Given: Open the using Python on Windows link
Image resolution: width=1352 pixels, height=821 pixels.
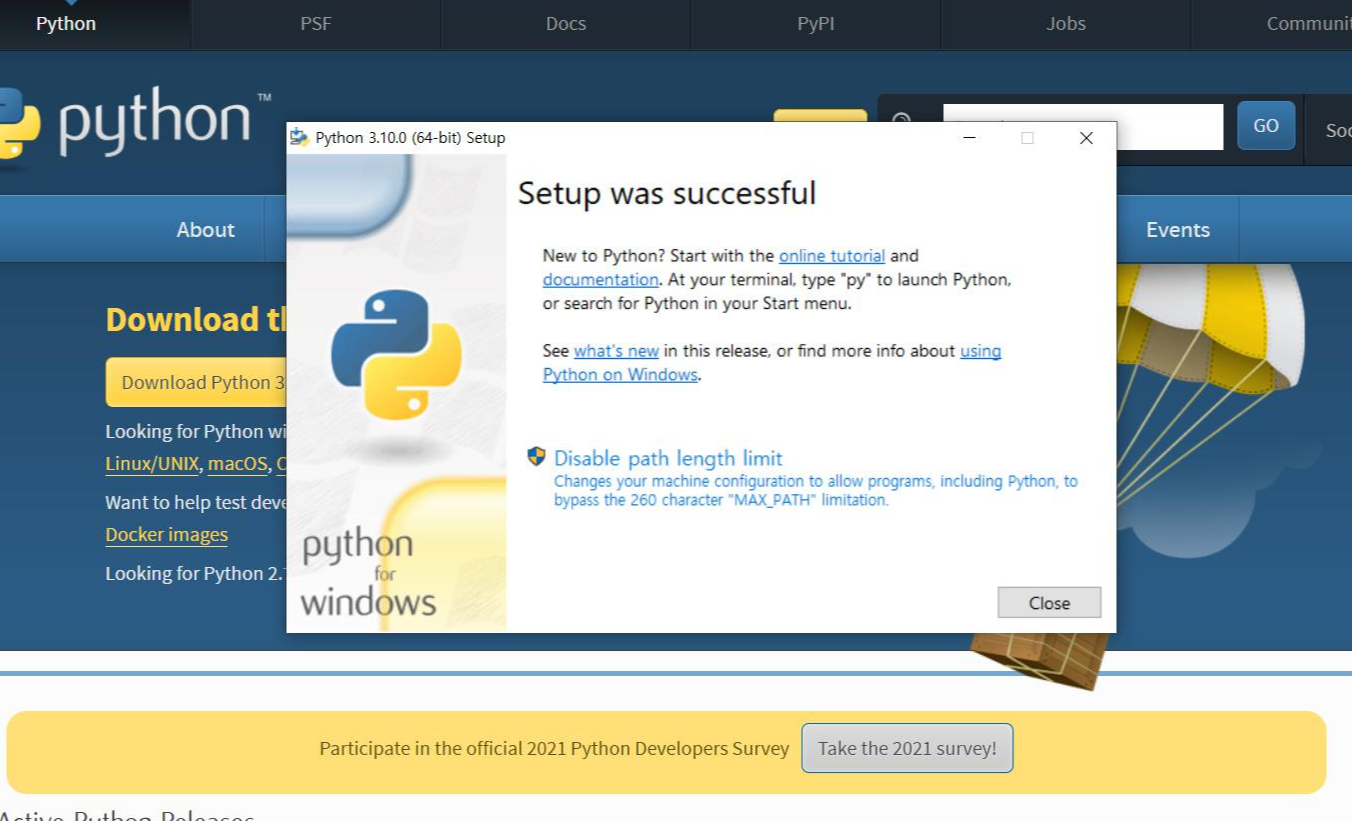Looking at the screenshot, I should 772,363.
